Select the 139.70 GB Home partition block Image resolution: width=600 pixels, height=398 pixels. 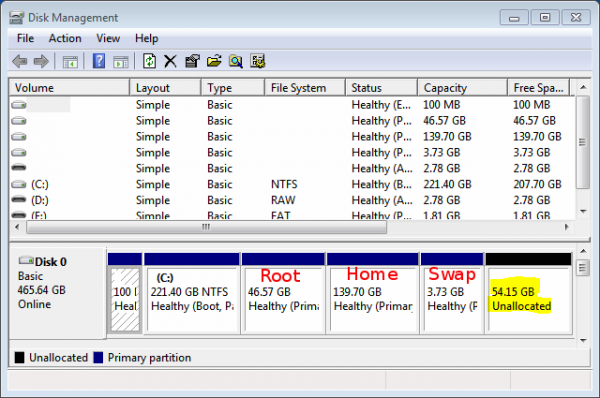tap(373, 293)
